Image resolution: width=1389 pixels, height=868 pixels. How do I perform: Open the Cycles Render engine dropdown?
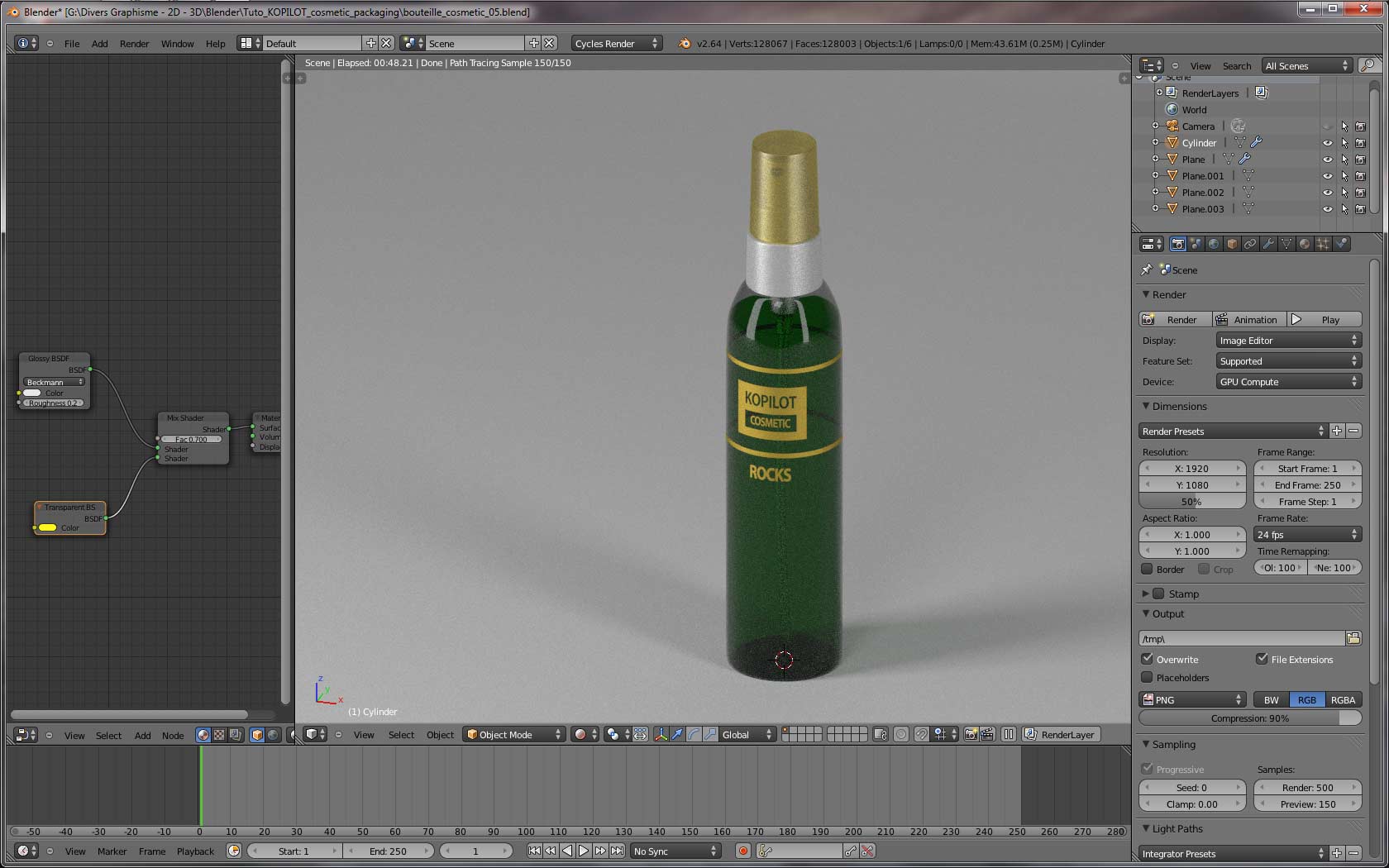[617, 43]
